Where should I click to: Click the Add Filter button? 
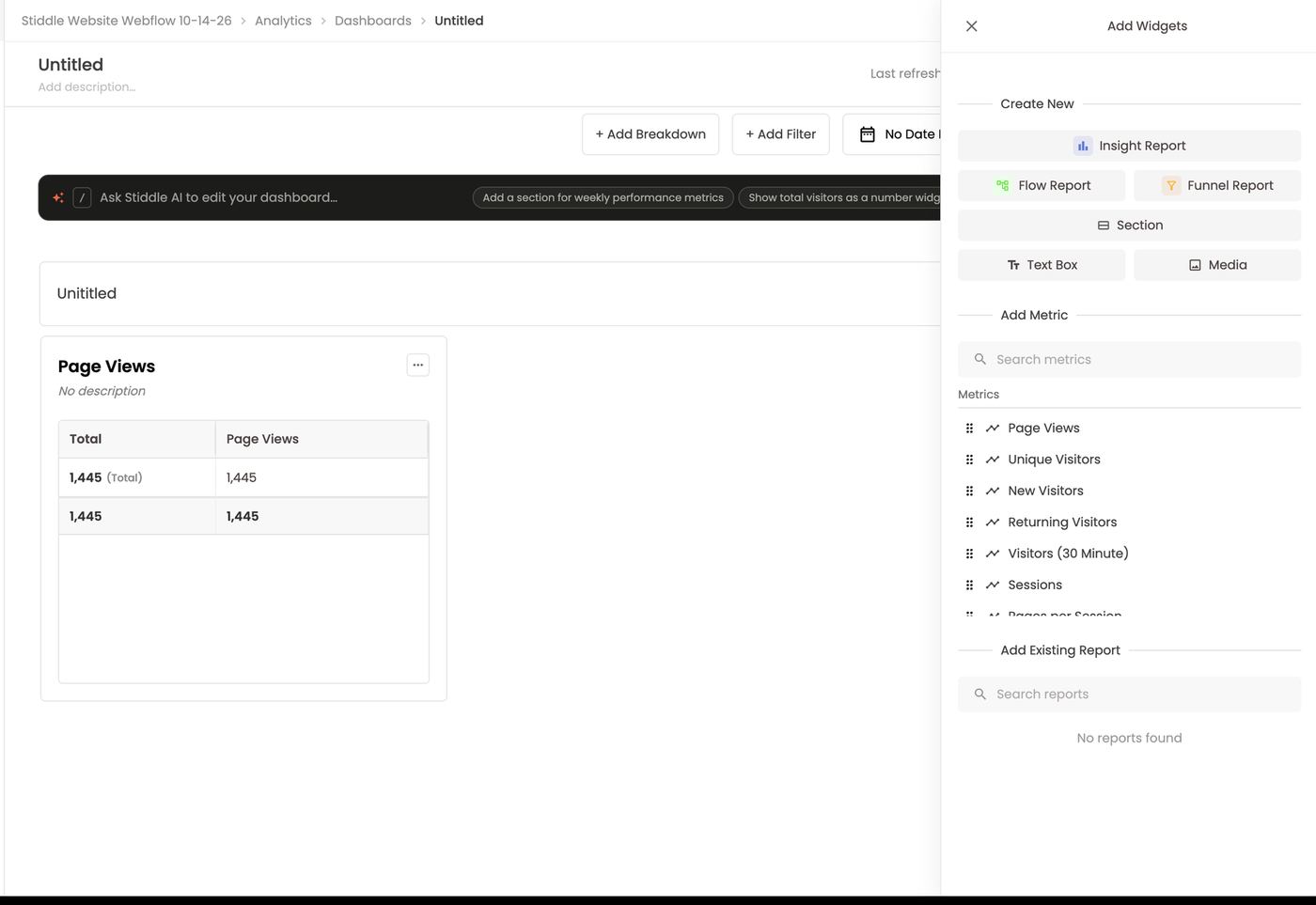pyautogui.click(x=781, y=134)
